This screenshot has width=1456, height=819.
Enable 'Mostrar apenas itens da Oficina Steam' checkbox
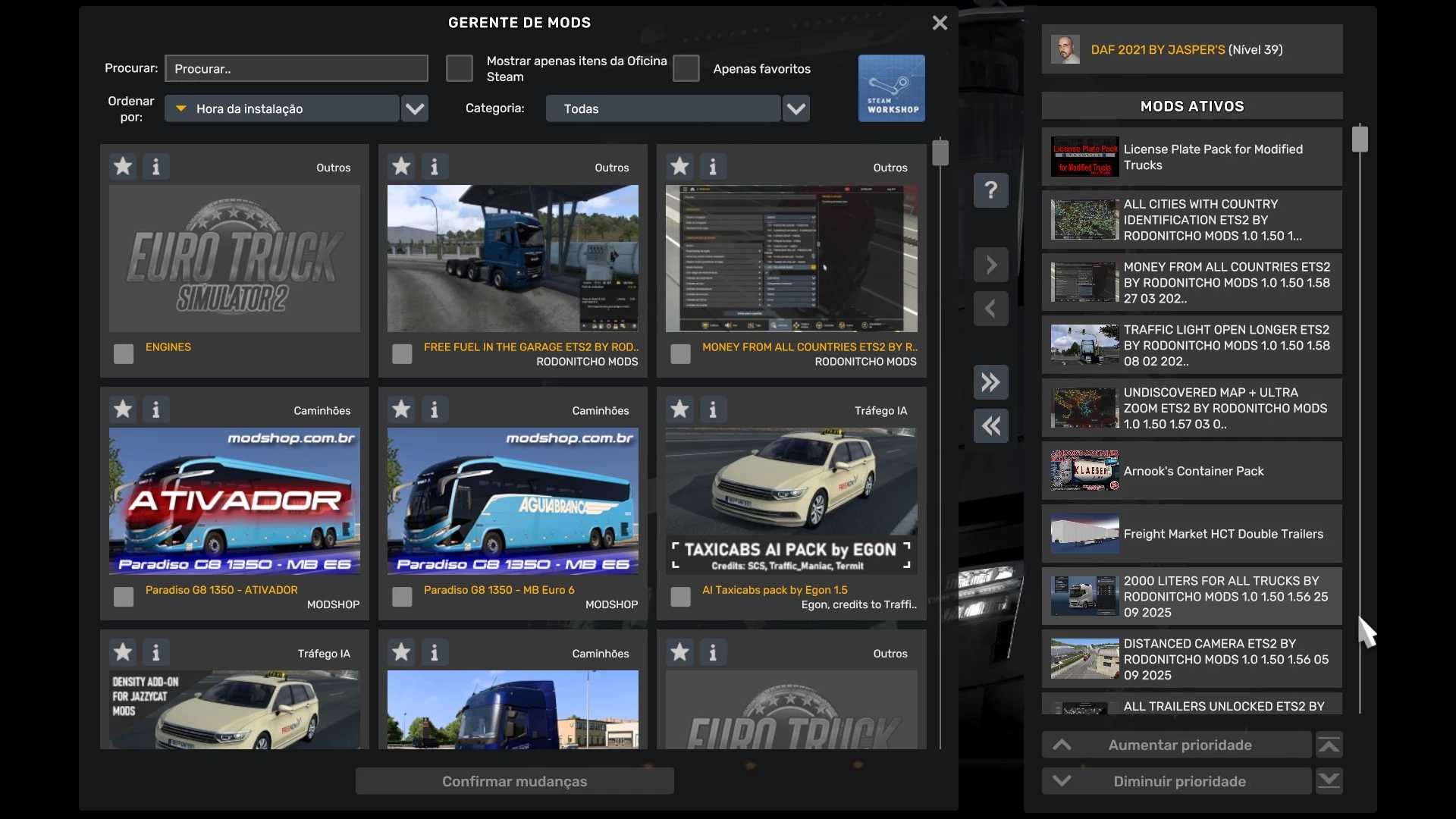[x=459, y=68]
